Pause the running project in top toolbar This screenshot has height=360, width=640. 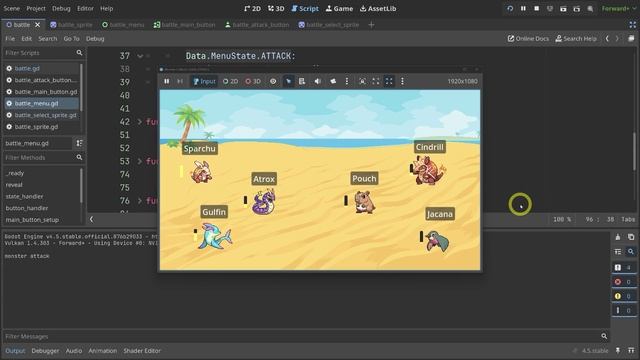tap(523, 8)
